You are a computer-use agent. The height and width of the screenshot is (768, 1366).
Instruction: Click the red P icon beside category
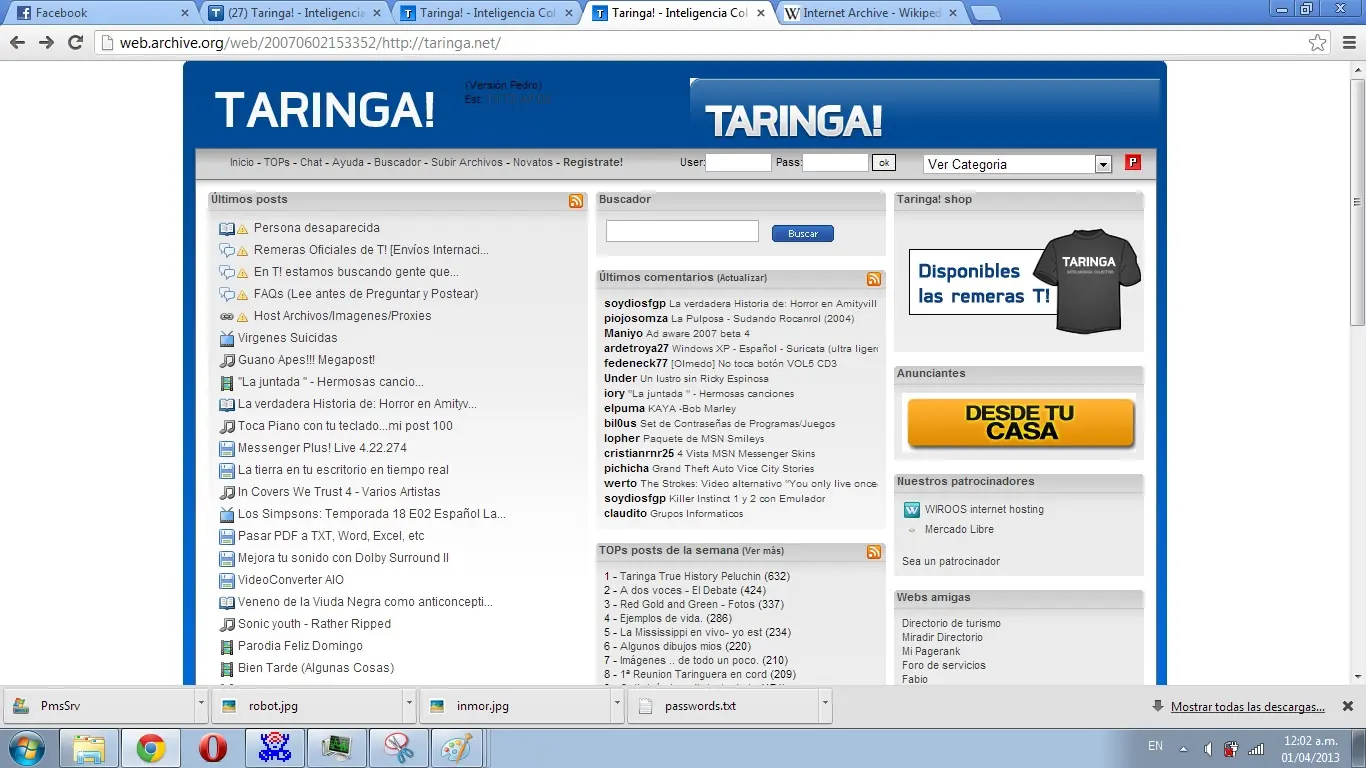click(1133, 163)
